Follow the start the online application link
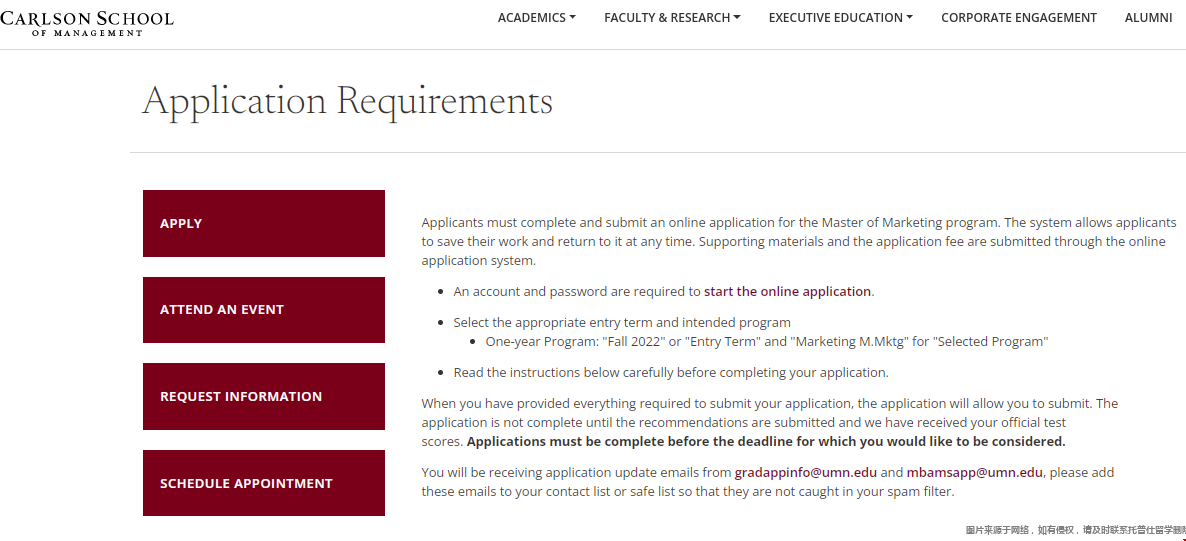 pyautogui.click(x=787, y=291)
